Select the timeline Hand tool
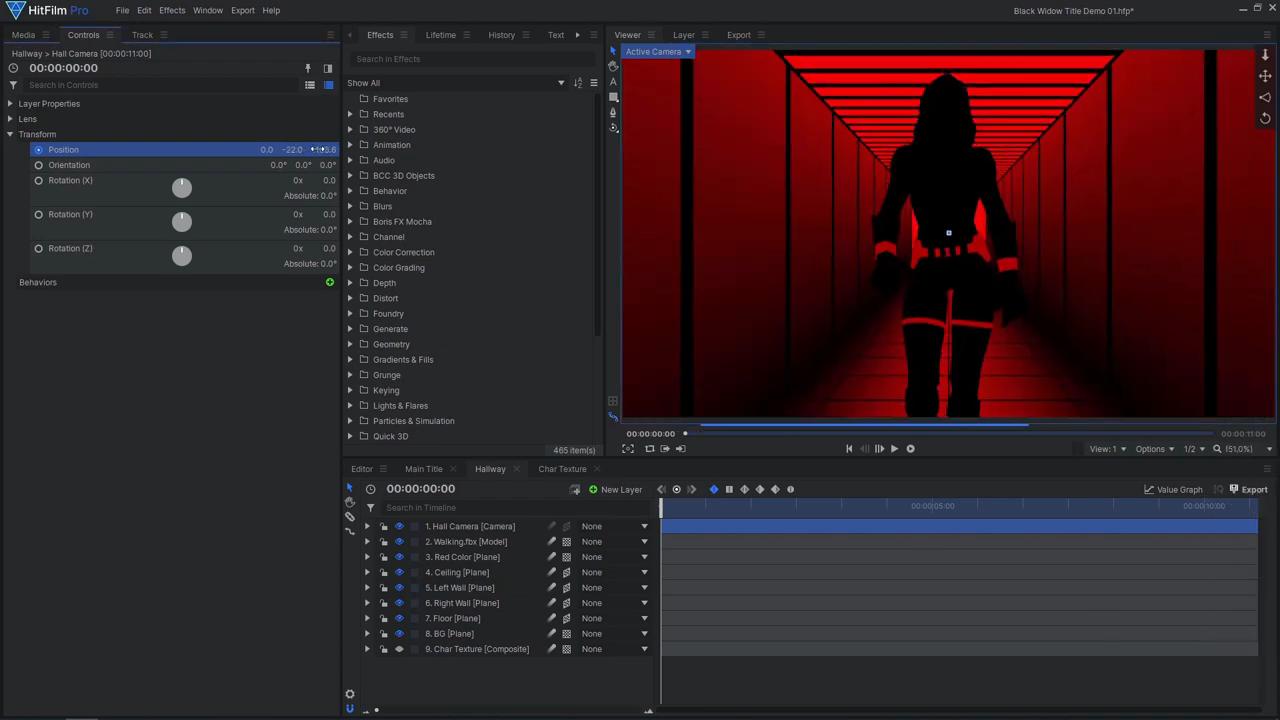 click(x=350, y=502)
